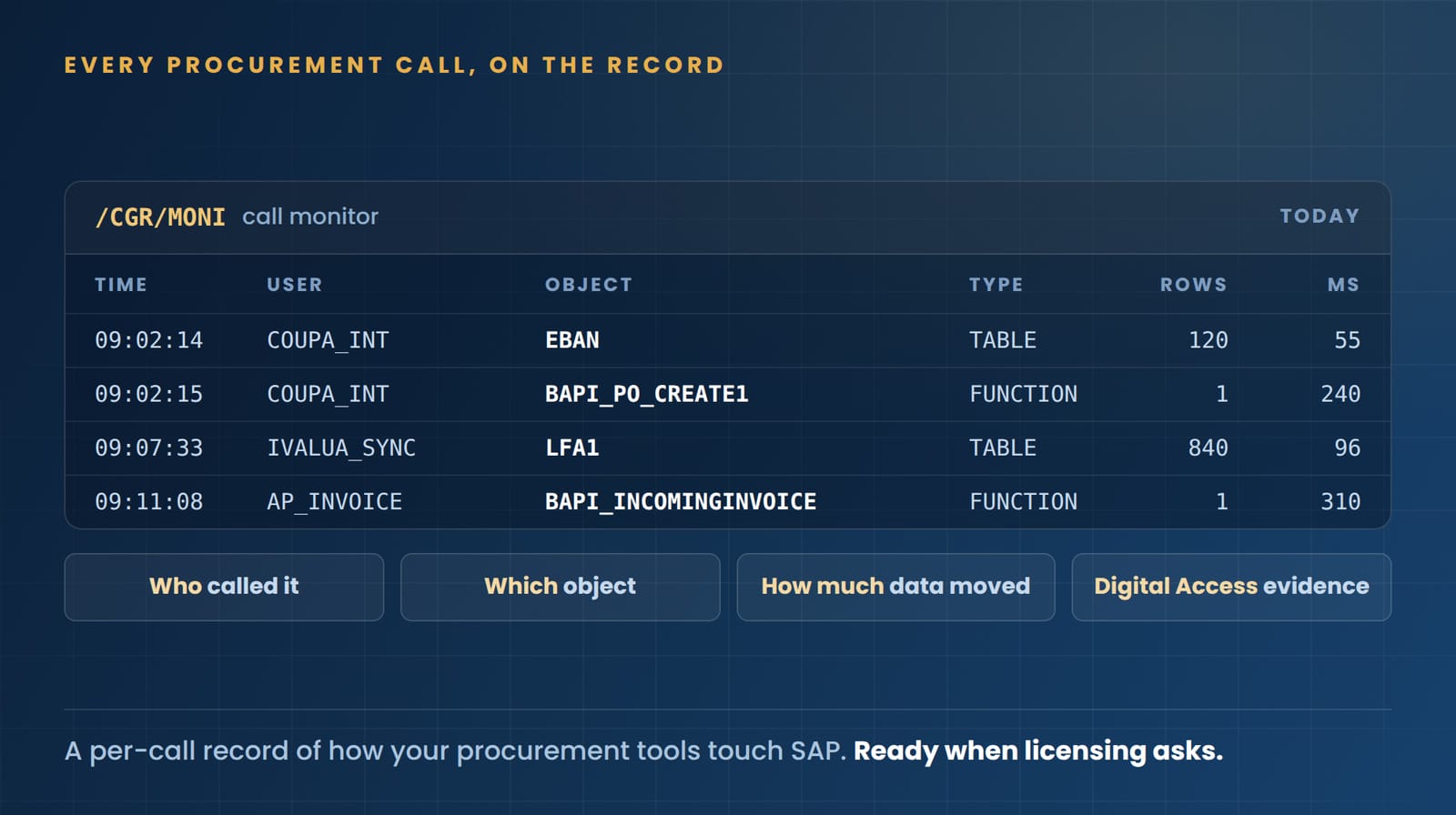This screenshot has width=1456, height=815.
Task: Click the 240 ms value
Action: click(1341, 394)
